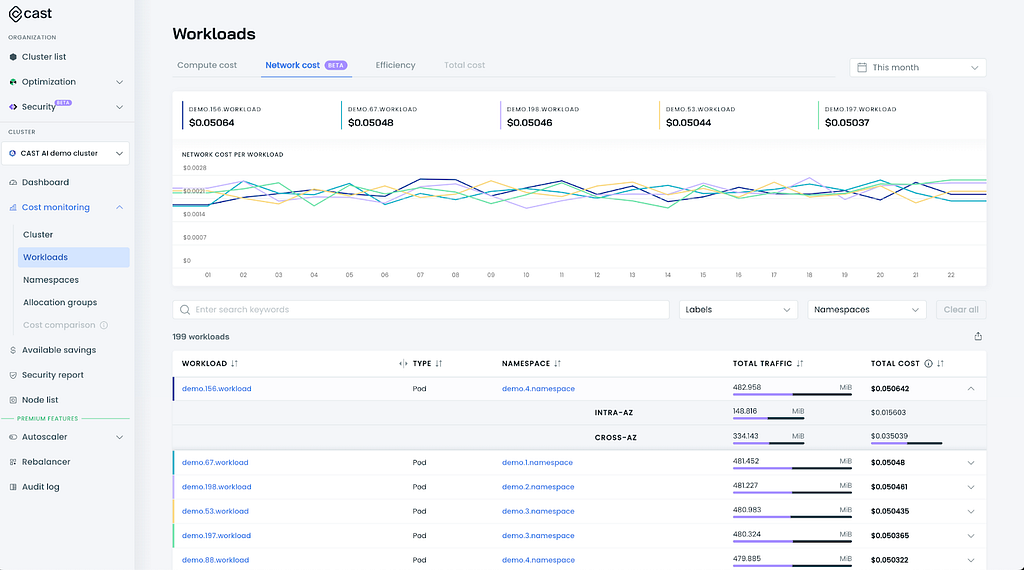Switch to the Efficiency tab
This screenshot has height=570, width=1024.
pos(395,65)
